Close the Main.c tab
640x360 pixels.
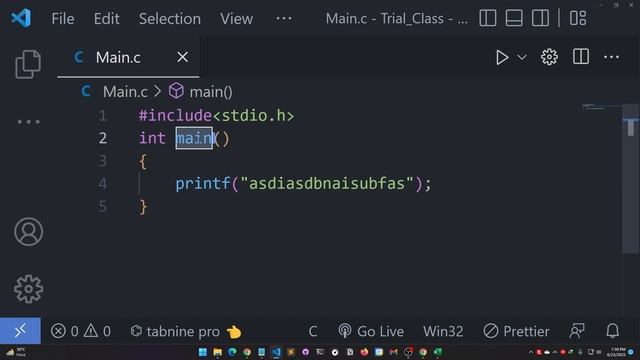[x=182, y=57]
